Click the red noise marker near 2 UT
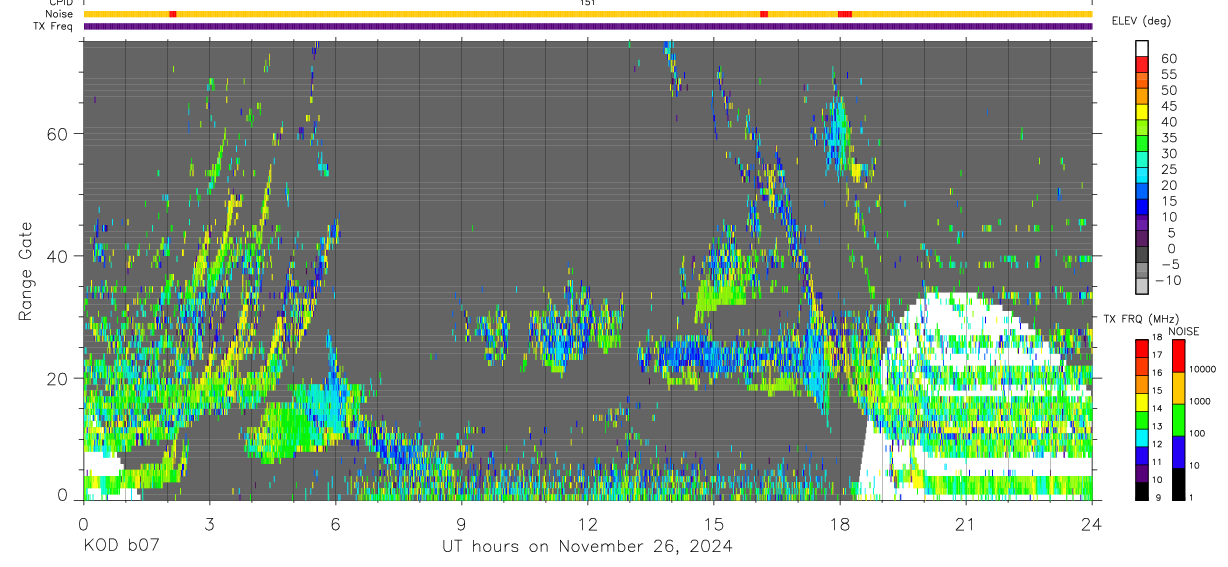This screenshot has width=1228, height=567. click(x=173, y=14)
